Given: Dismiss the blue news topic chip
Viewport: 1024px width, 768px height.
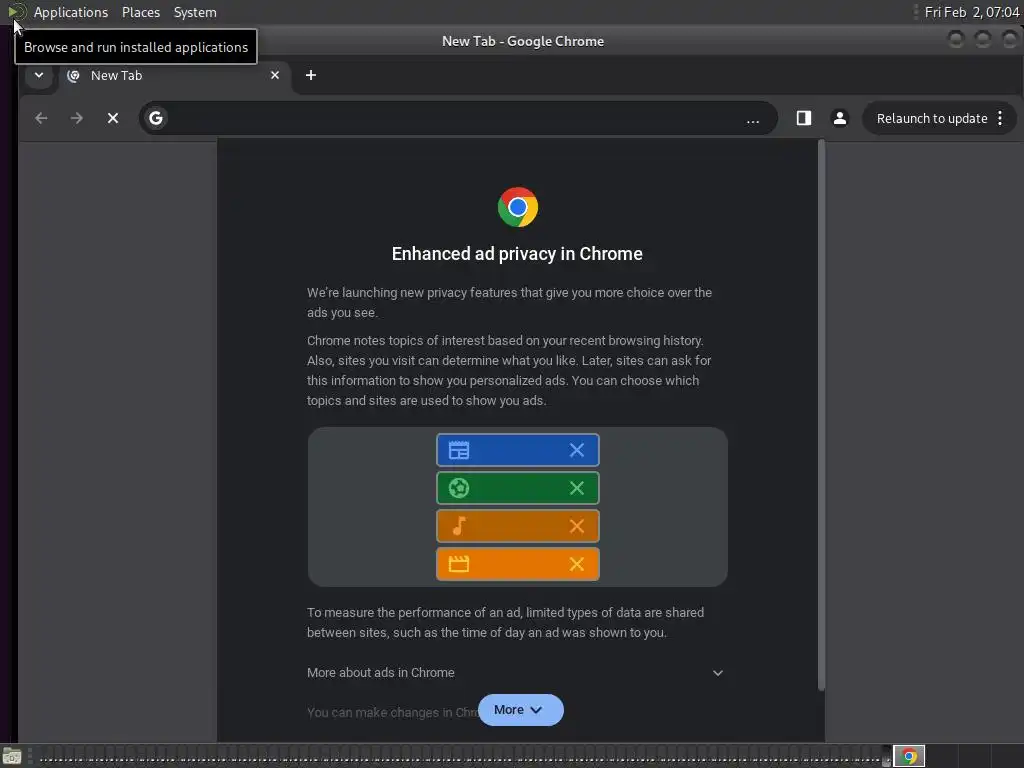Looking at the screenshot, I should (x=577, y=450).
